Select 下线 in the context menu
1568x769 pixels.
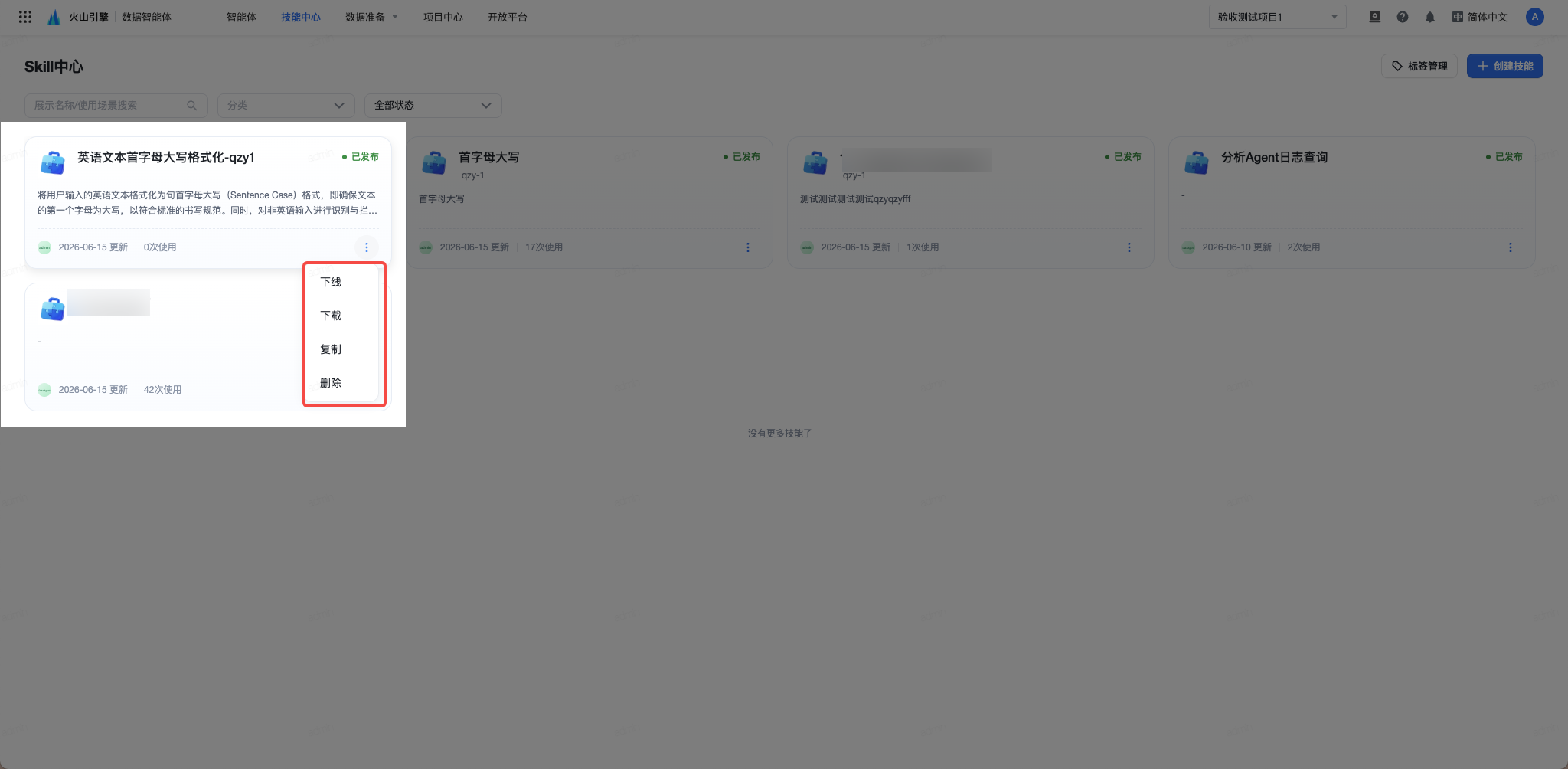331,282
